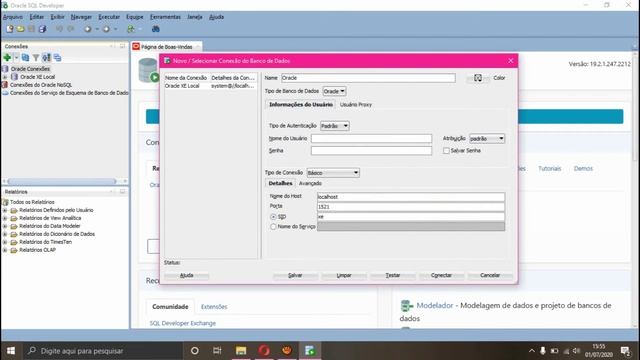The width and height of the screenshot is (640, 360).
Task: Switch to the Usuário Proxy tab
Action: [x=356, y=104]
